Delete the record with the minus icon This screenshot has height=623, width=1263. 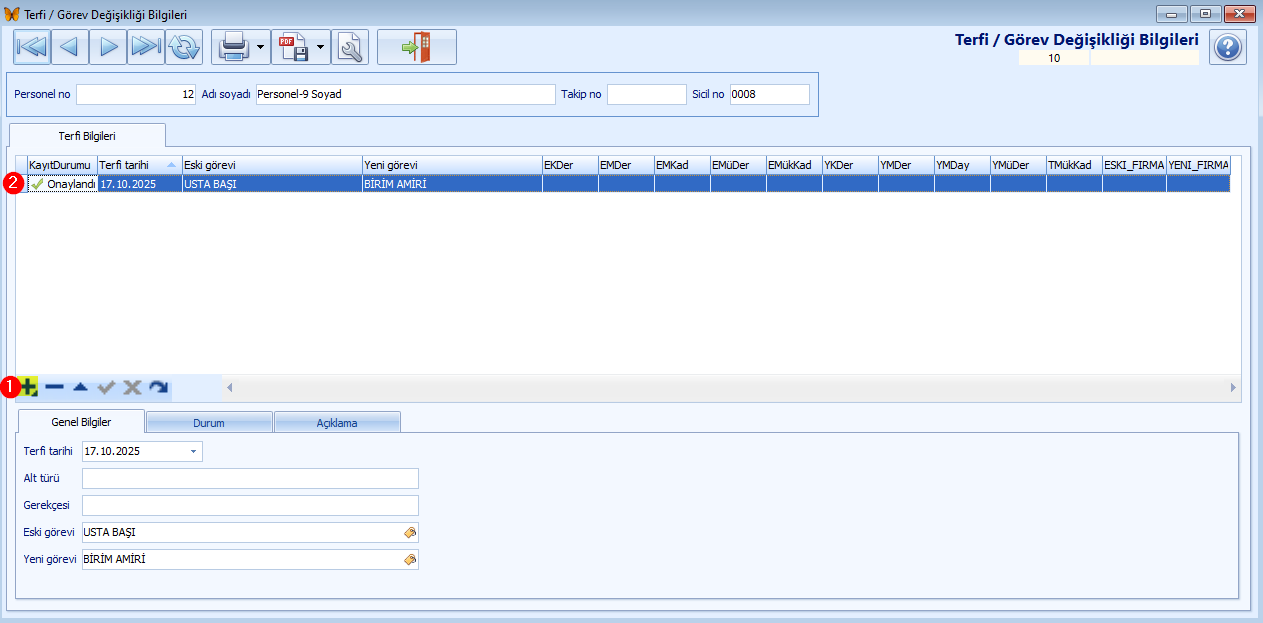55,387
